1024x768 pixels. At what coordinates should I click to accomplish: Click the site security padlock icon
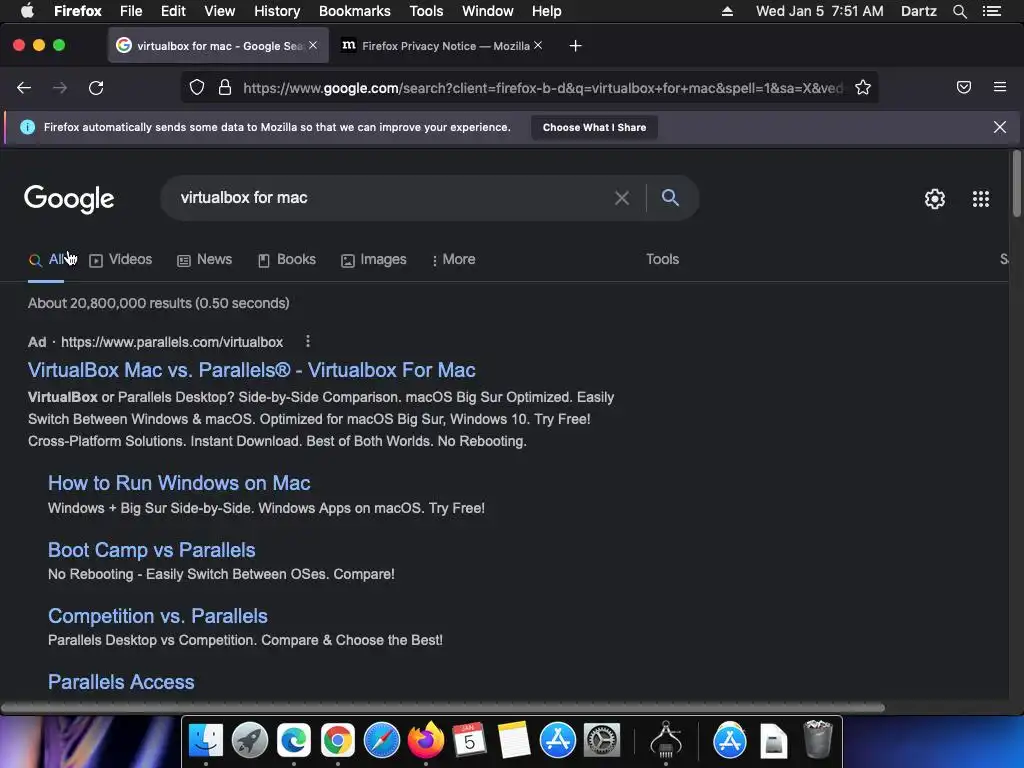[225, 88]
